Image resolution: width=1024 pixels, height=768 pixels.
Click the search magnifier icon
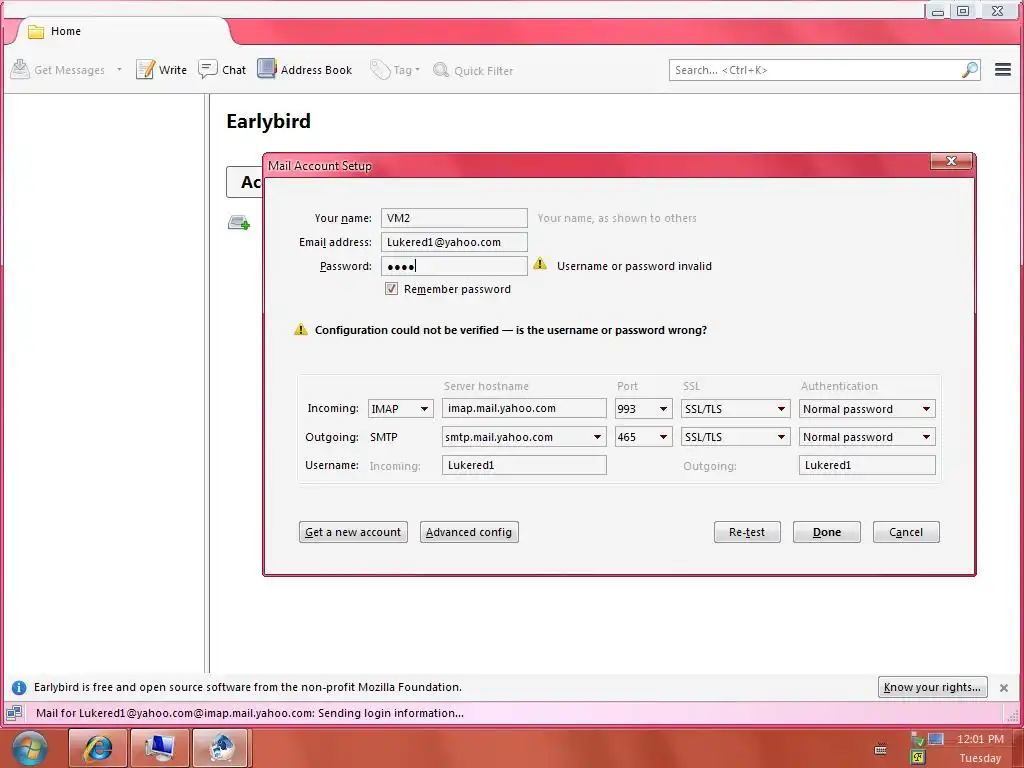coord(970,70)
